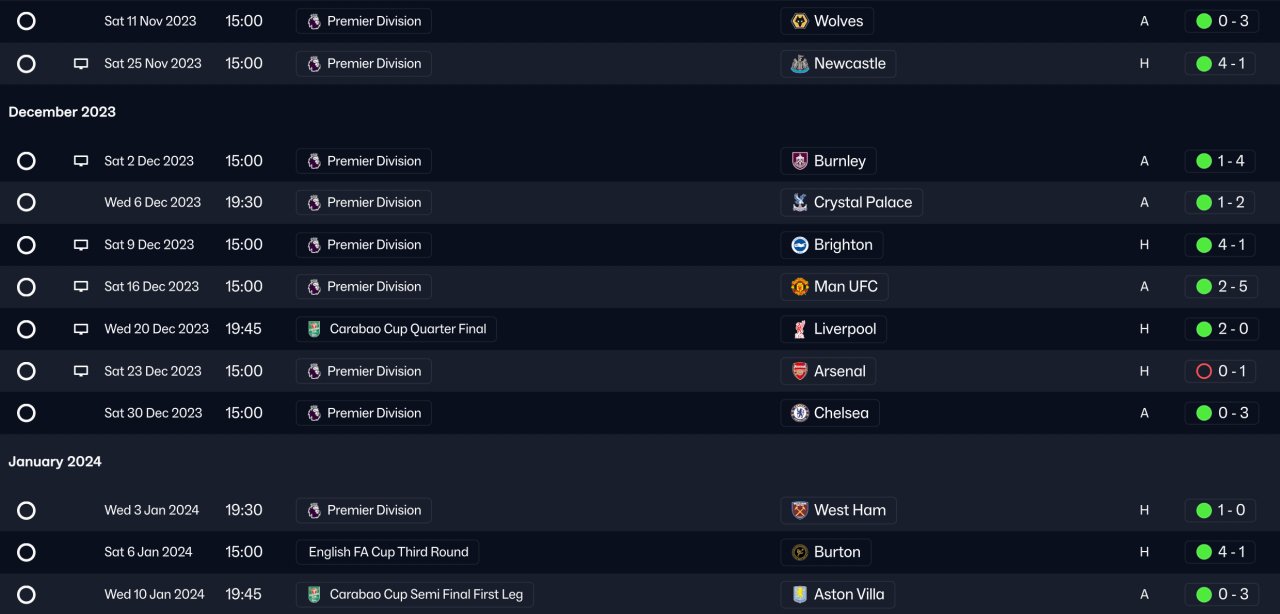The image size is (1280, 614).
Task: Click the green win indicator on the Burton result
Action: 1204,552
